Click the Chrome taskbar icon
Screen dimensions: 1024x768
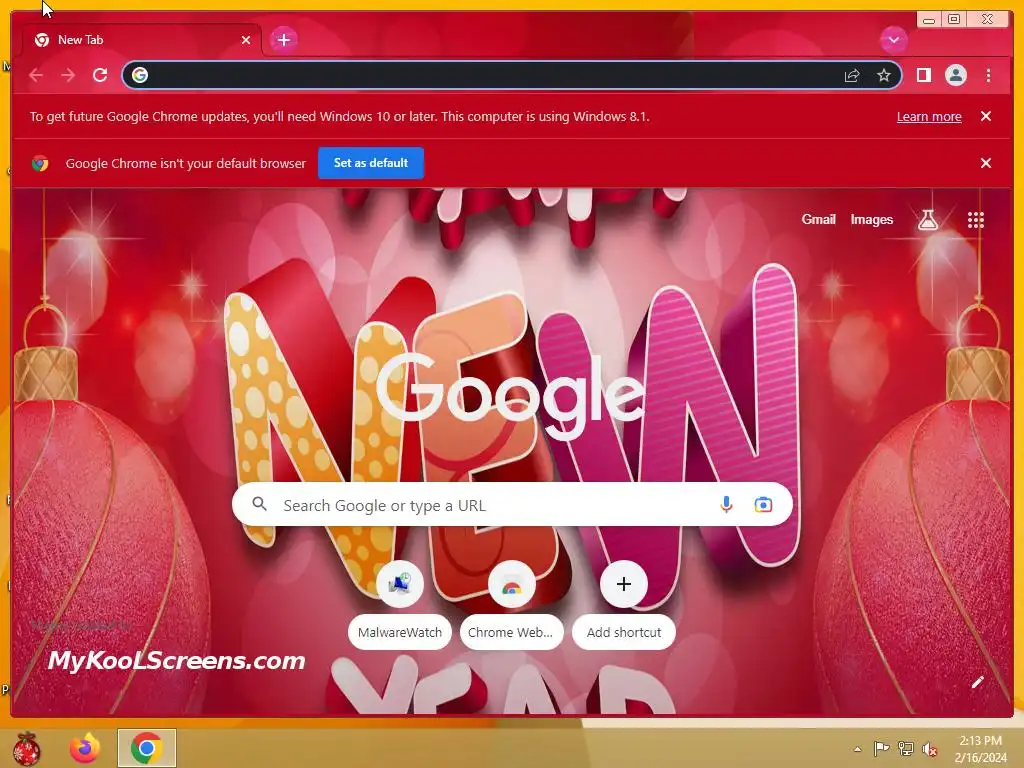[x=147, y=748]
